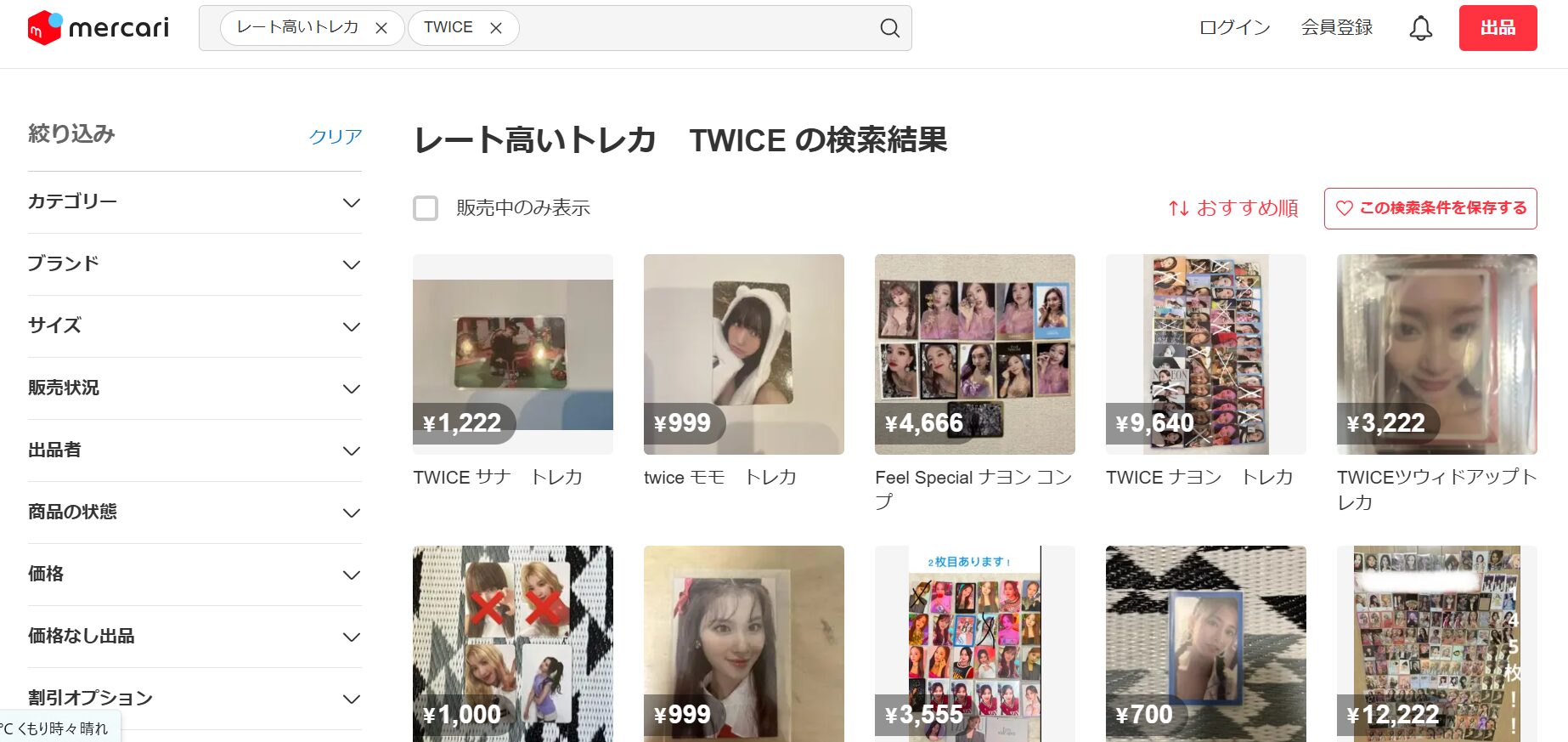Save search via この検索条件を保存する
The height and width of the screenshot is (742, 1568).
point(1430,208)
